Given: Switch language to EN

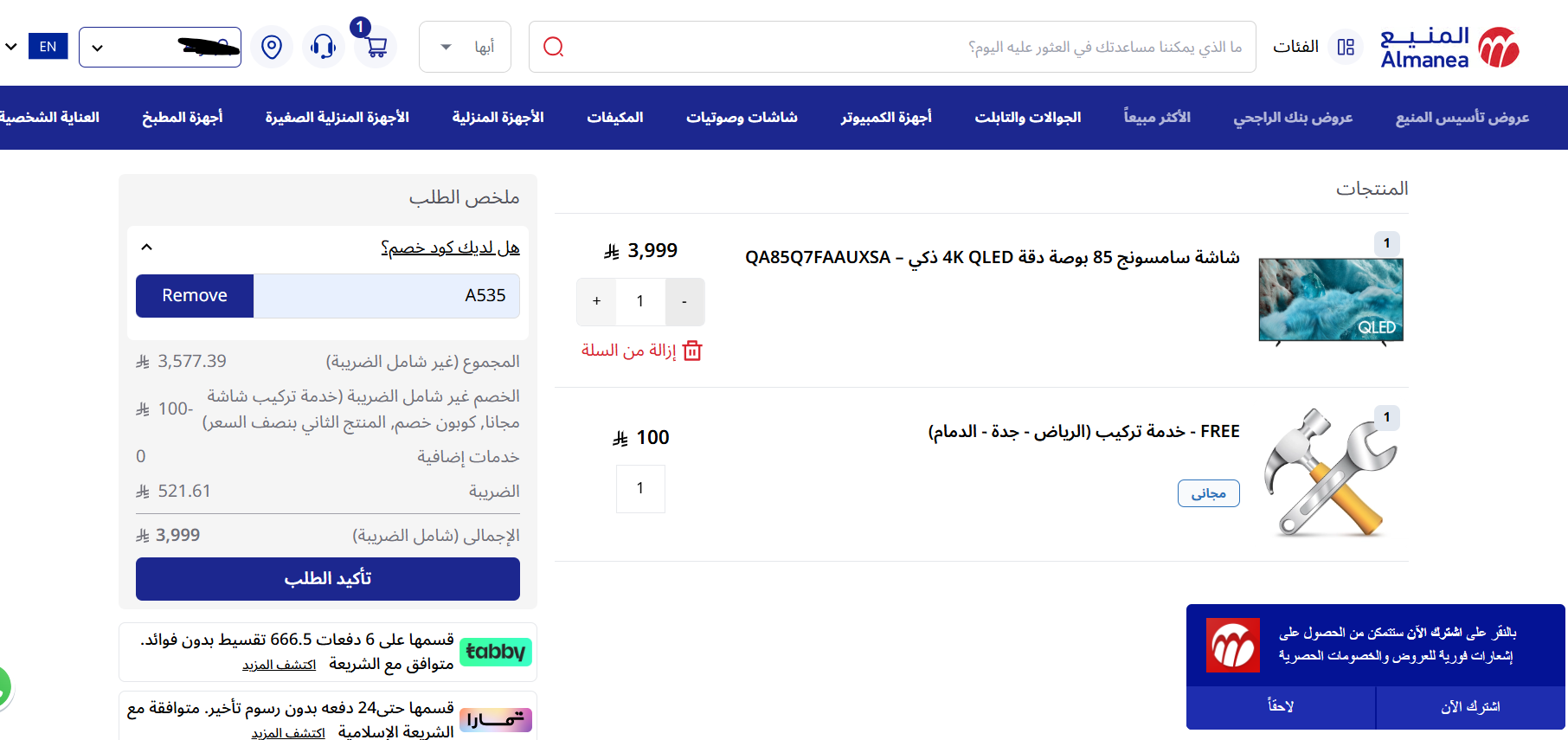Looking at the screenshot, I should pos(48,47).
